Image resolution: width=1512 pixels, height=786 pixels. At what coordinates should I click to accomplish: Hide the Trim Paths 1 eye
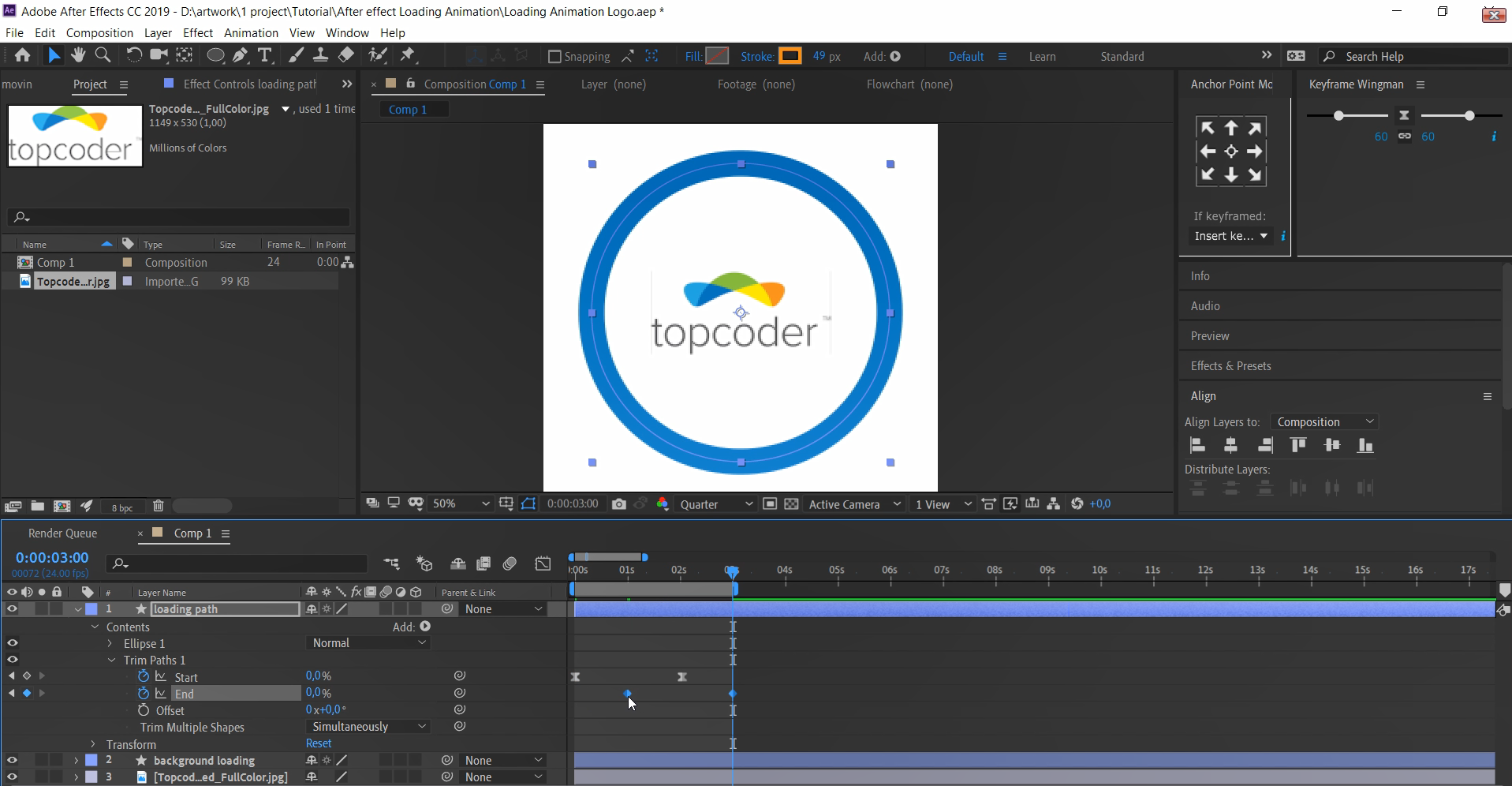[12, 660]
